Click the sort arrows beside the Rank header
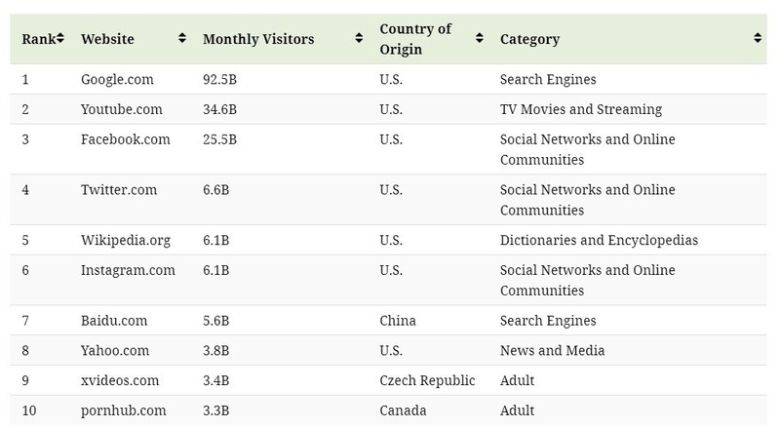780x429 pixels. pyautogui.click(x=60, y=39)
